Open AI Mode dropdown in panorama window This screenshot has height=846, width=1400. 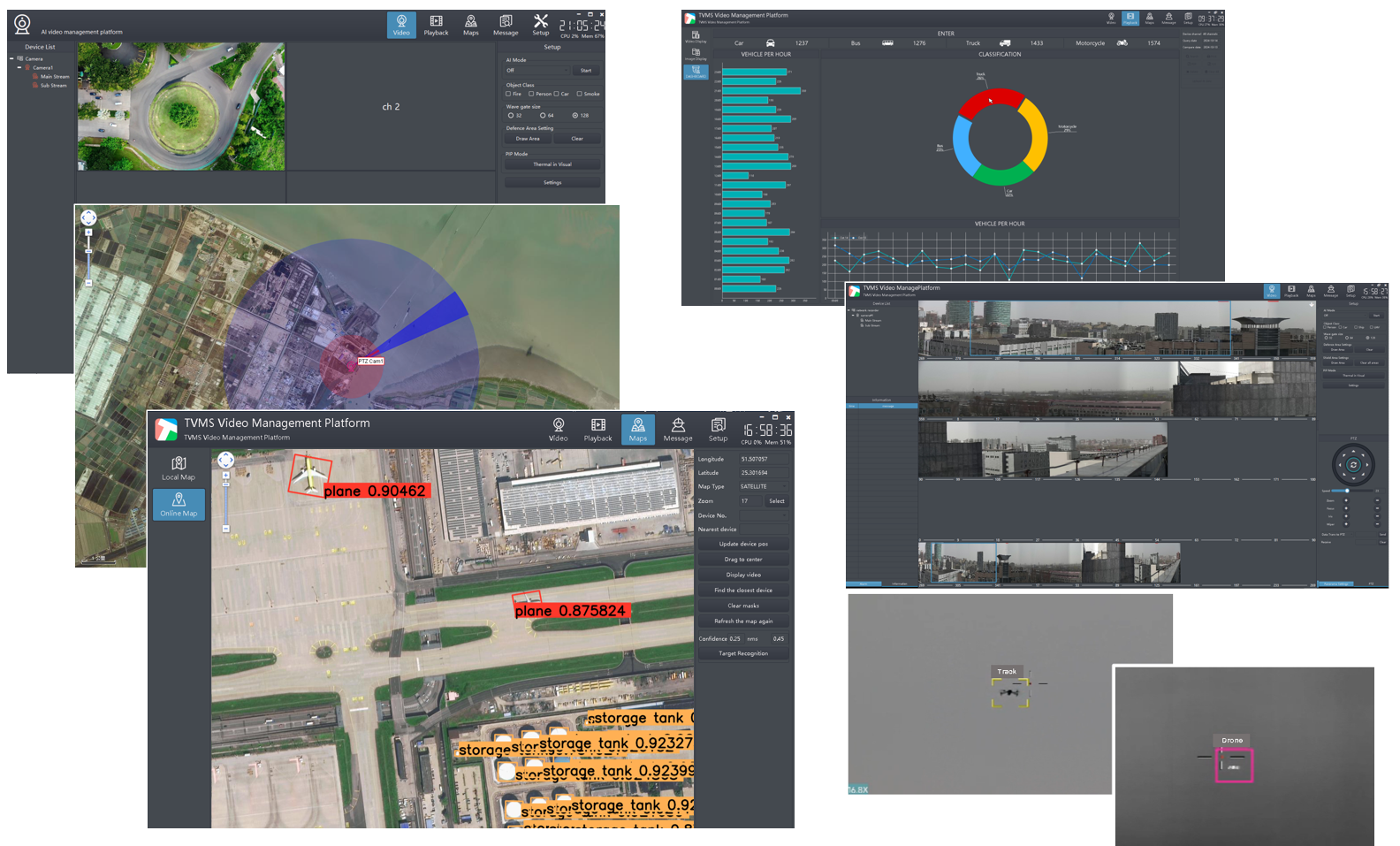[1344, 316]
